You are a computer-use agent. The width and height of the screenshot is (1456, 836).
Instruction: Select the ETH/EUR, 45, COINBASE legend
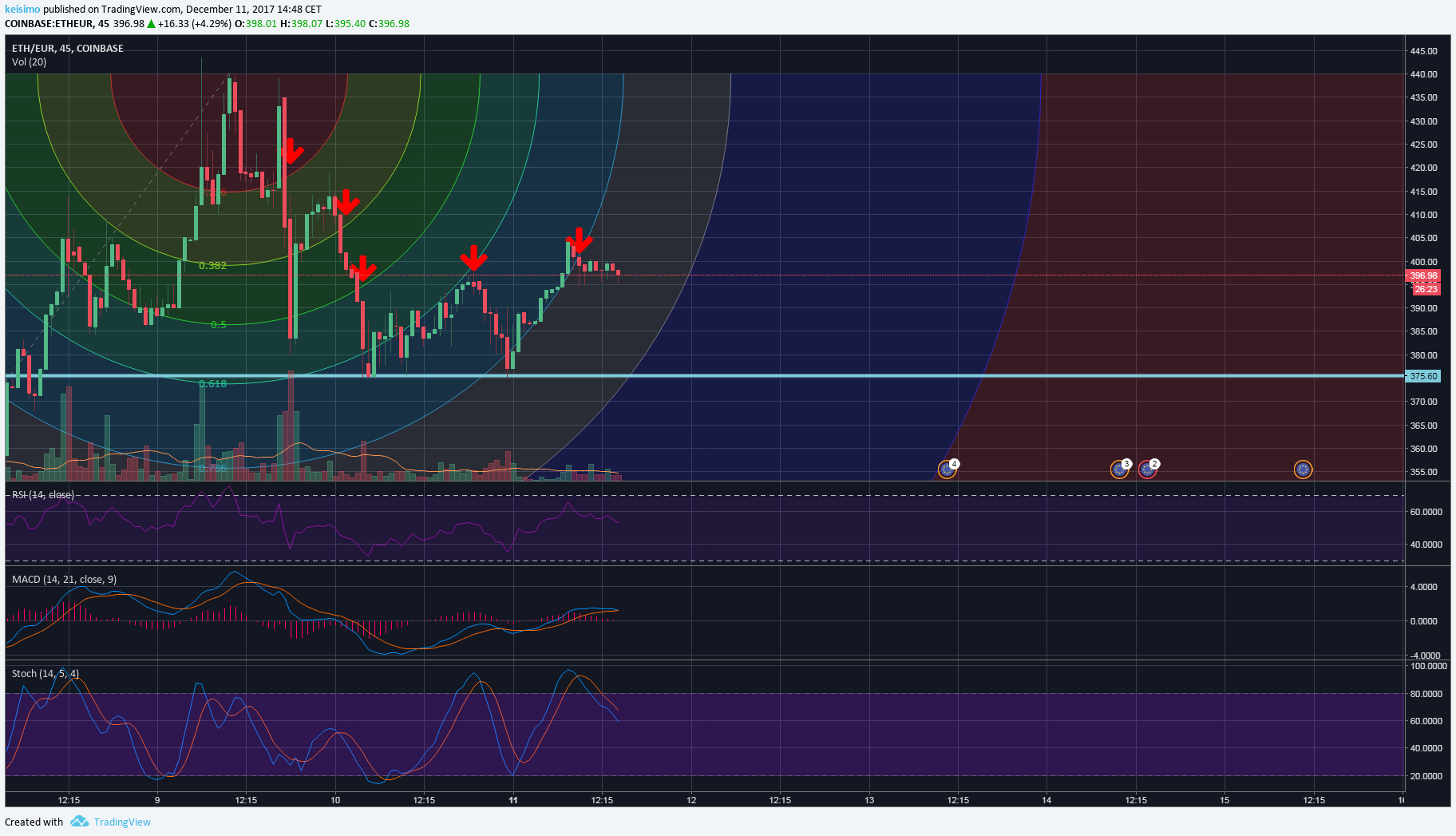click(x=68, y=49)
